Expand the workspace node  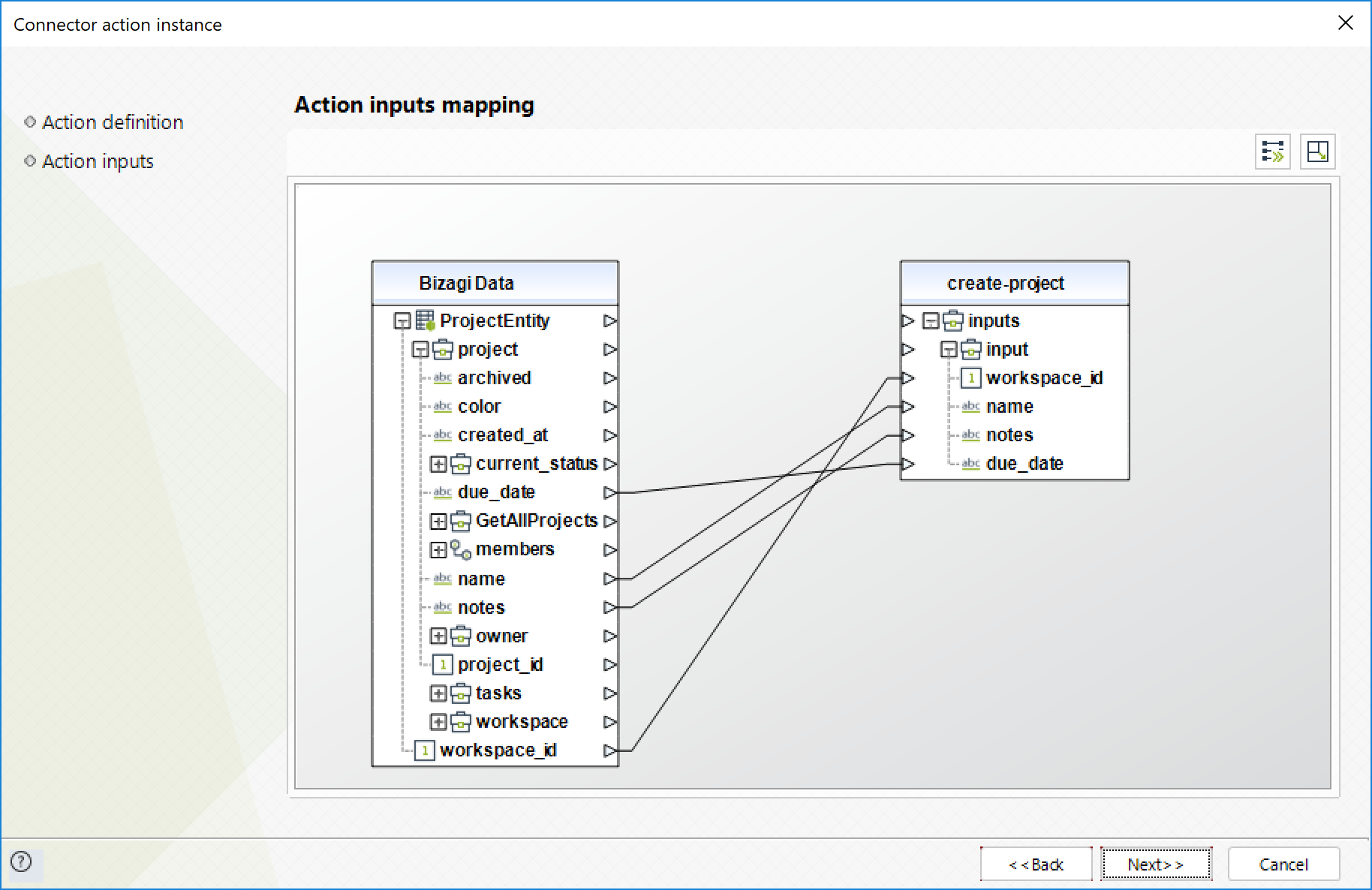click(x=439, y=722)
